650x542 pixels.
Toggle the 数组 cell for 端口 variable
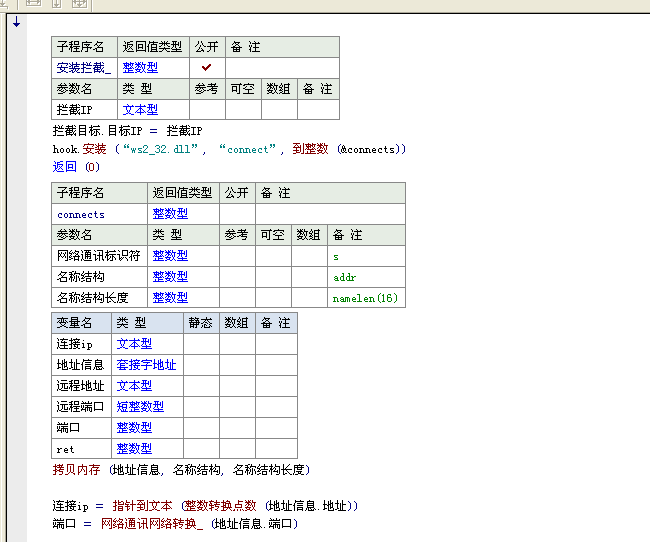pos(237,428)
